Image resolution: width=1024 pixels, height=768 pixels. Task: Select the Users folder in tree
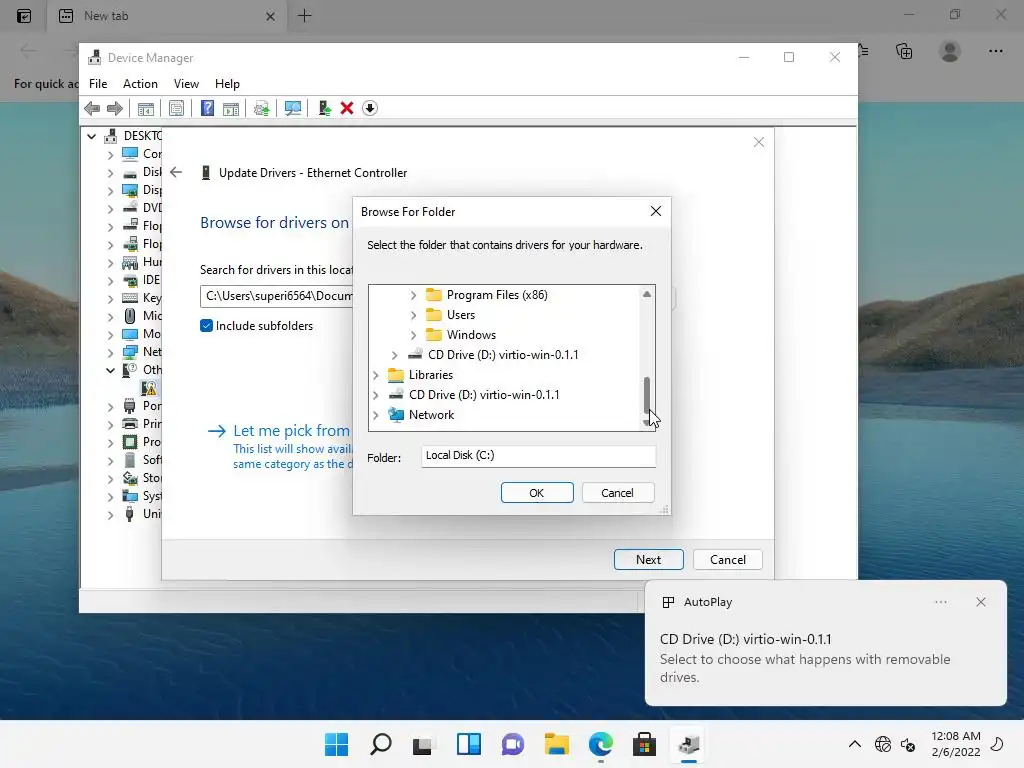460,315
